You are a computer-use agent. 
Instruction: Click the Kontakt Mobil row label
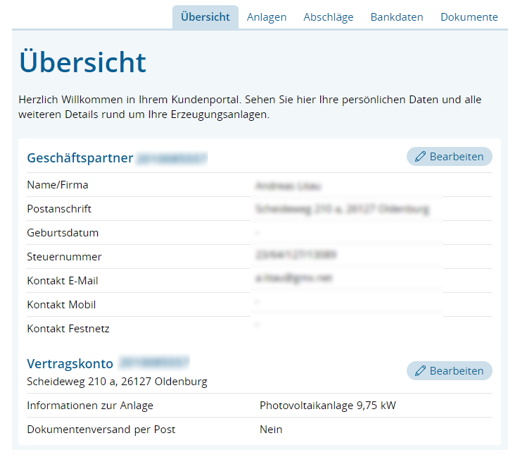pyautogui.click(x=61, y=305)
